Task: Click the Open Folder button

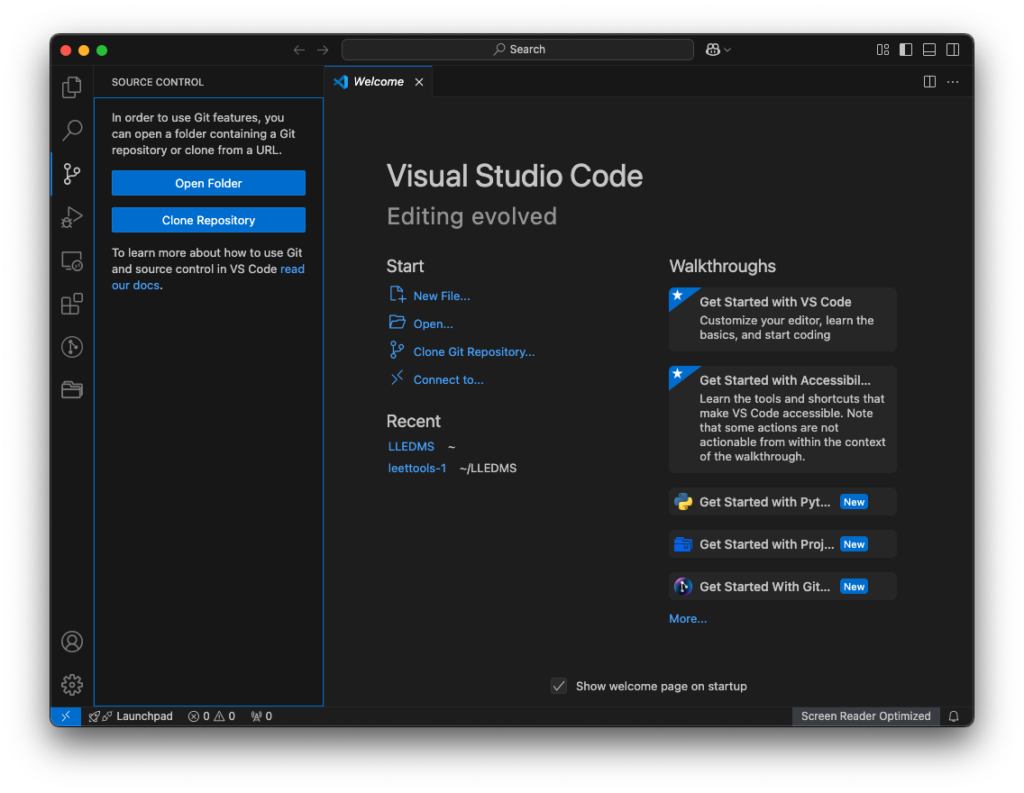Action: (208, 183)
